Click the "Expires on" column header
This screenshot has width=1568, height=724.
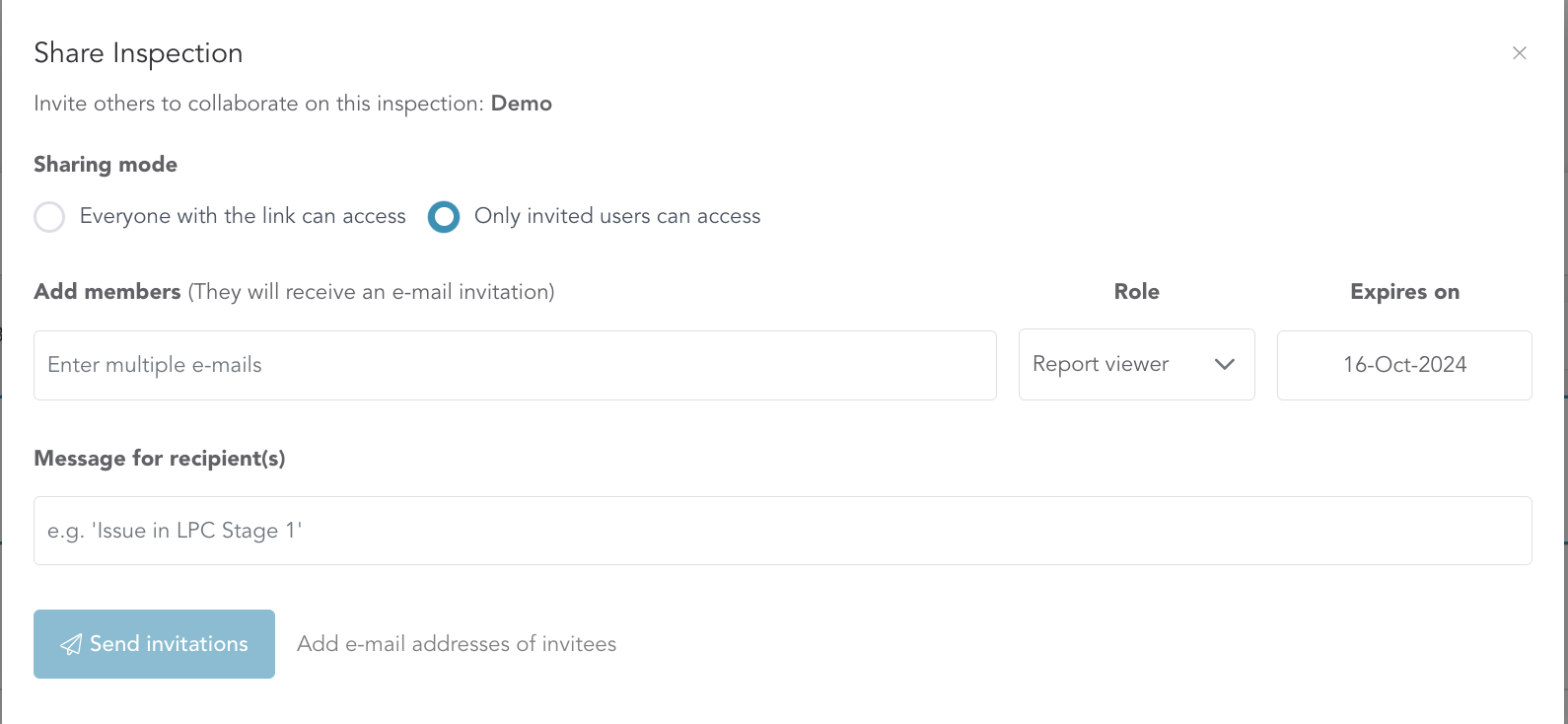(x=1404, y=292)
